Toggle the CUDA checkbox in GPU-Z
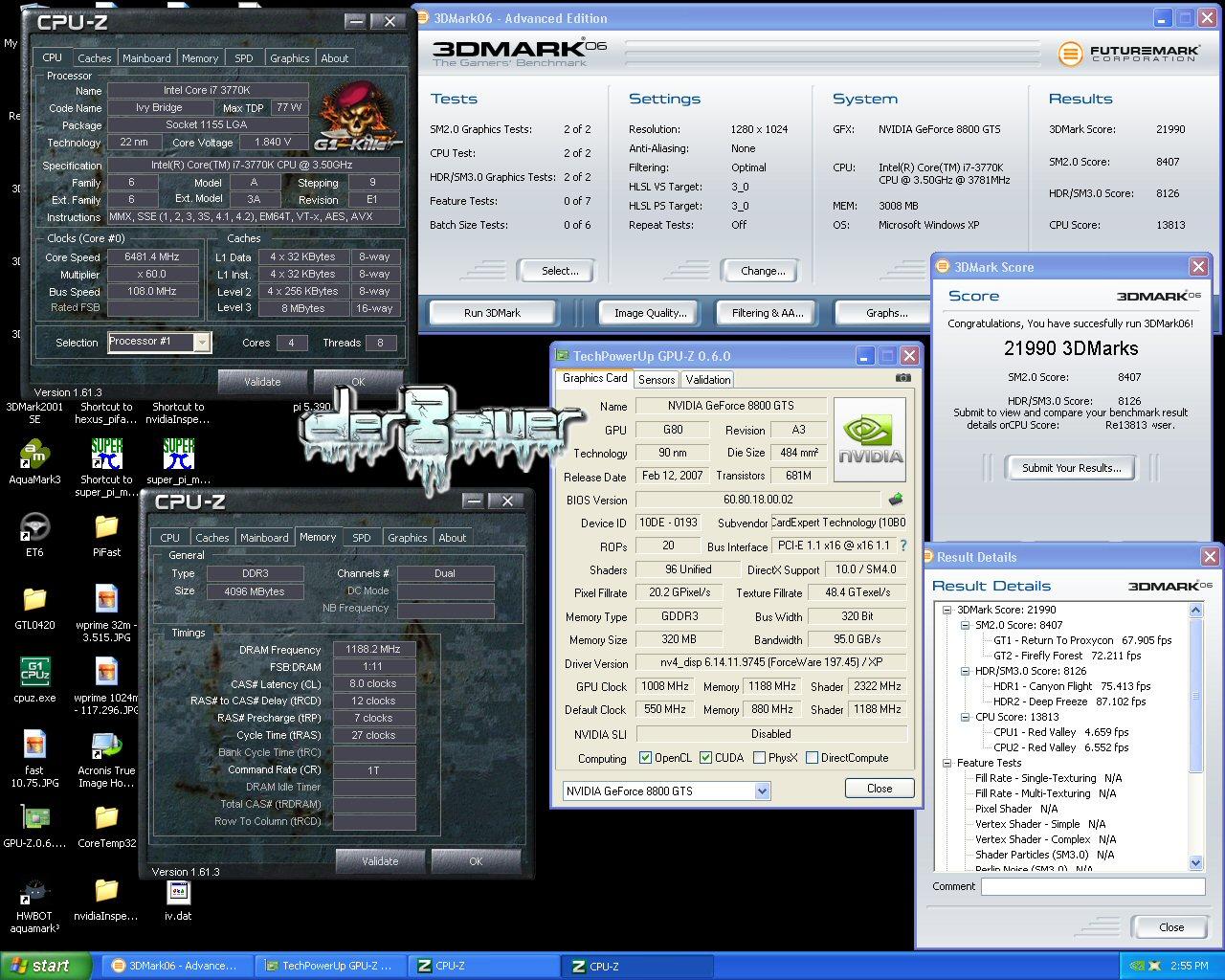Viewport: 1225px width, 980px height. (x=705, y=758)
